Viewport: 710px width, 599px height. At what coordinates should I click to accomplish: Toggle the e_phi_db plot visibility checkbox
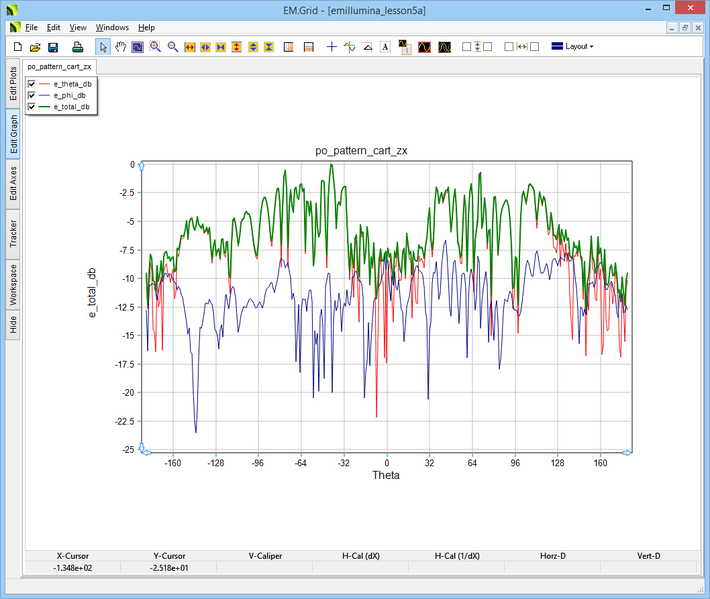pos(32,95)
